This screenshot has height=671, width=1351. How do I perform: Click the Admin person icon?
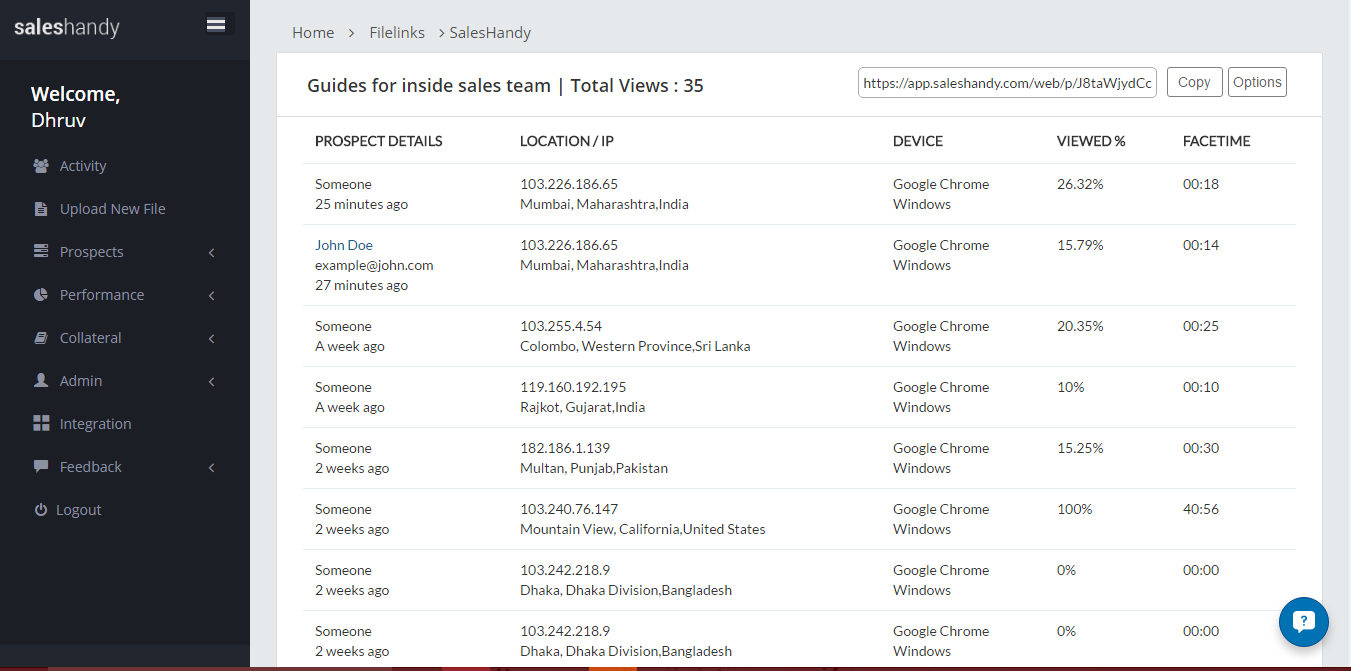point(41,381)
